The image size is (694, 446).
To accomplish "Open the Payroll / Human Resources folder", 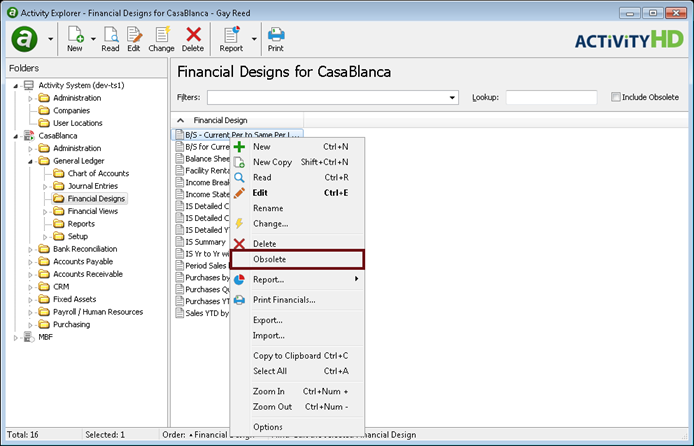I will (x=98, y=312).
